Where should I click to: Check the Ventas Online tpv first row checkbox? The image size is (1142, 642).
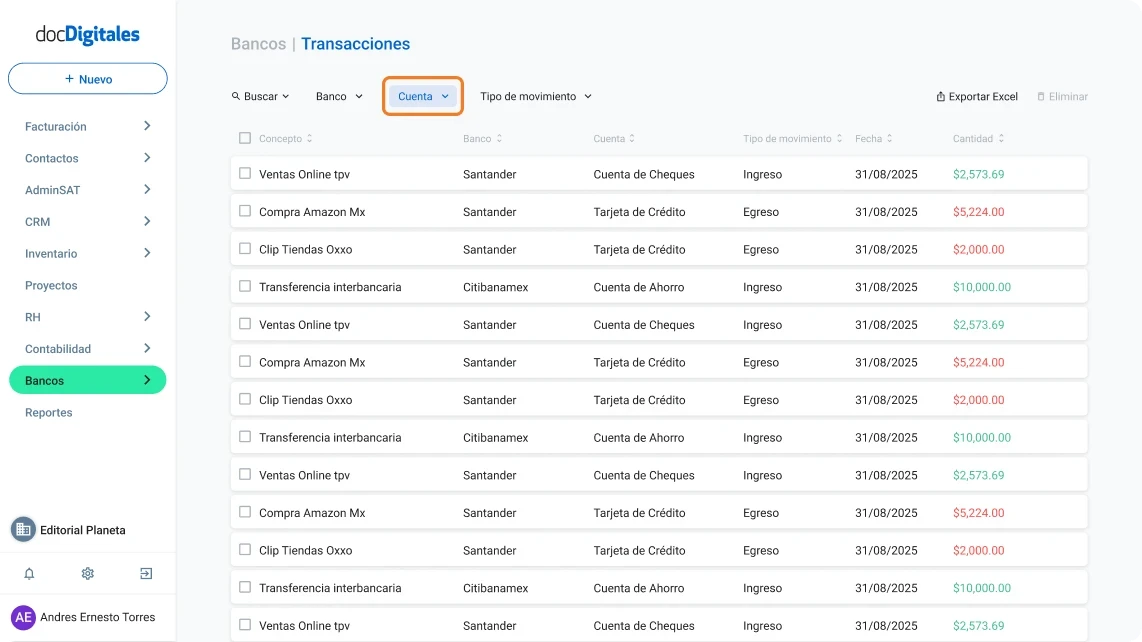[244, 173]
